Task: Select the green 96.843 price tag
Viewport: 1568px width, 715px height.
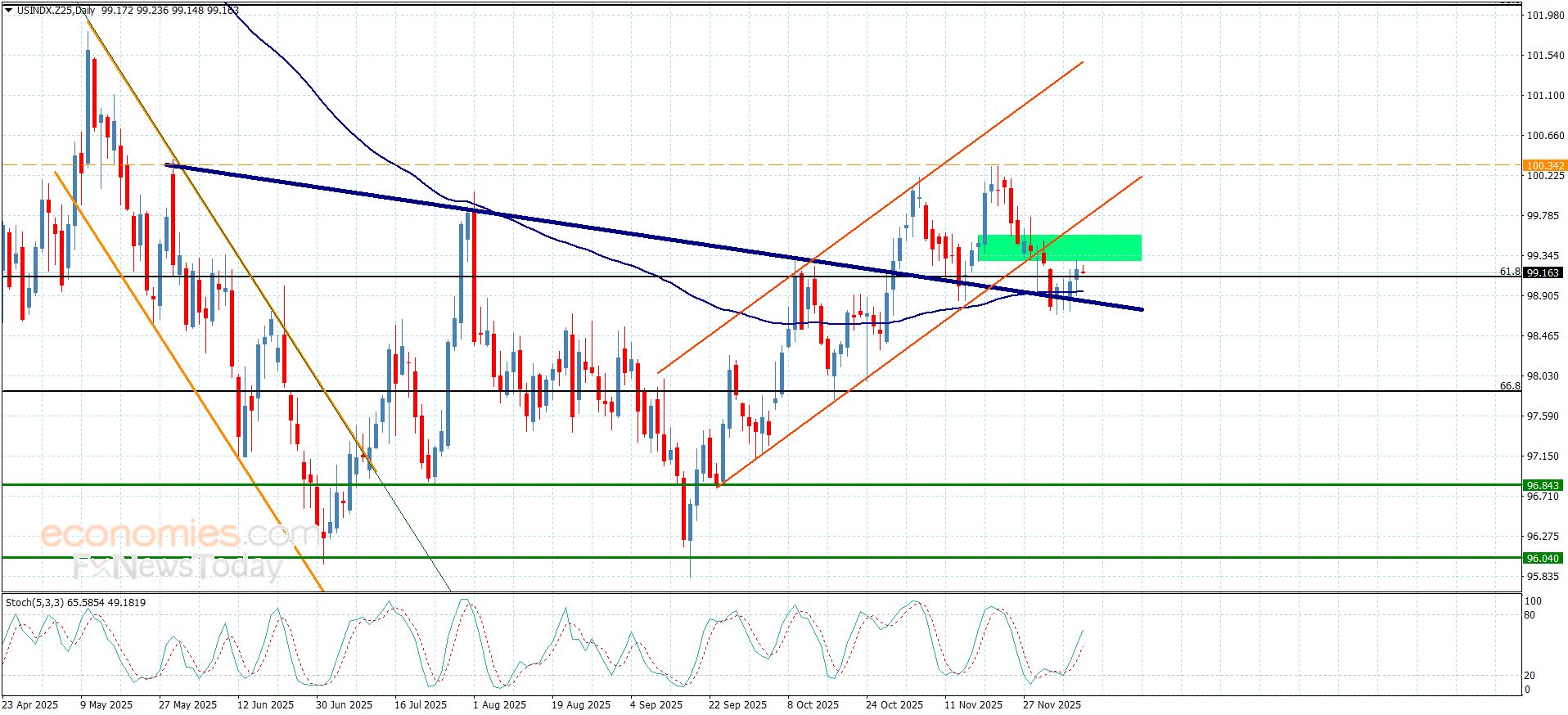Action: tap(1543, 485)
